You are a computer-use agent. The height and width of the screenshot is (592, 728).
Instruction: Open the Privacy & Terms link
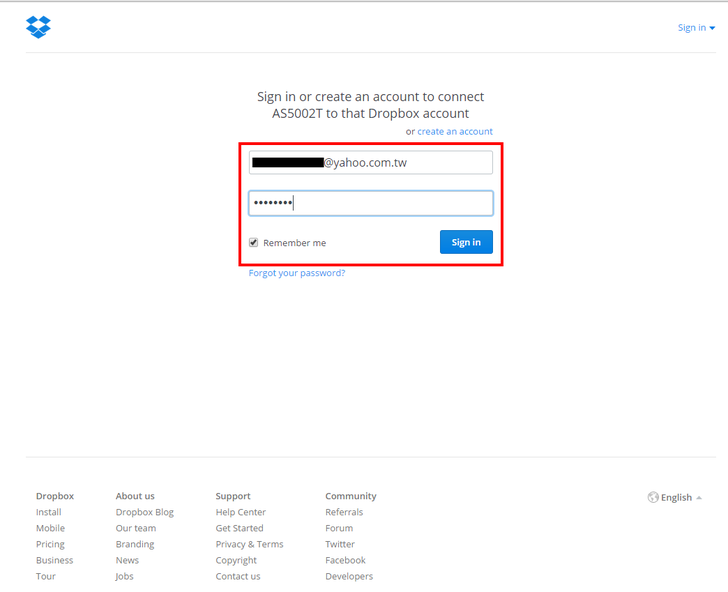click(249, 544)
